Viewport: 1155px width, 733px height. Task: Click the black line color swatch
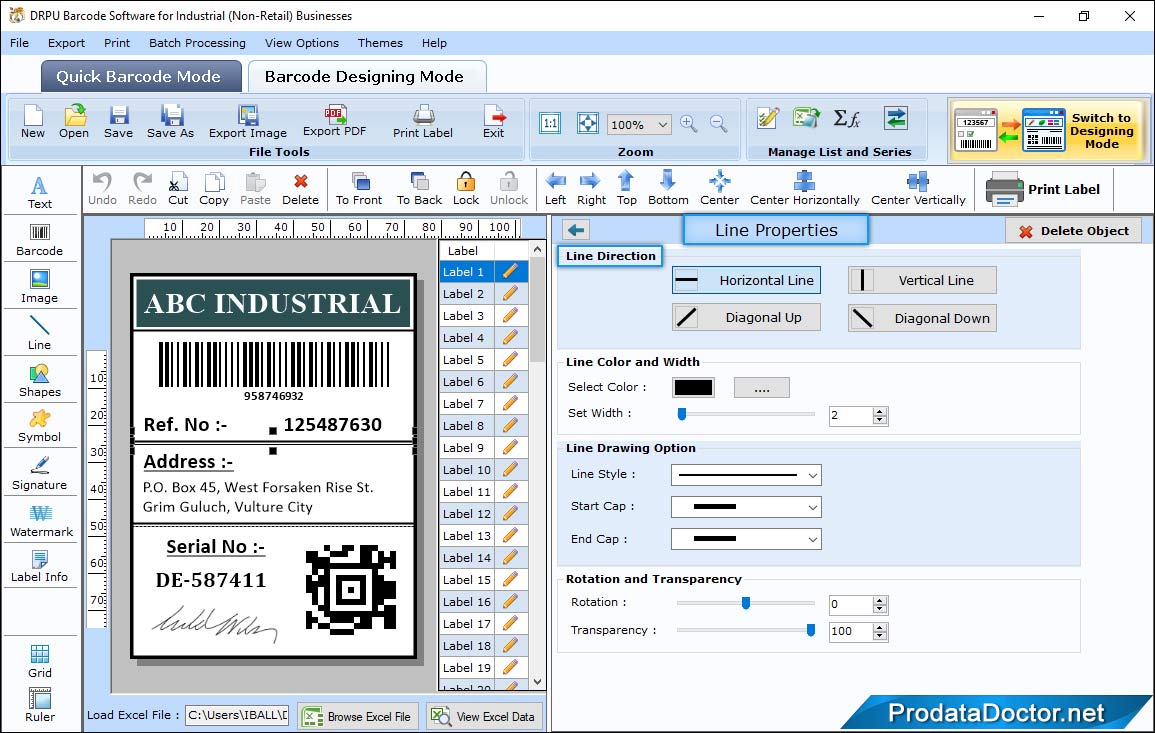tap(693, 387)
